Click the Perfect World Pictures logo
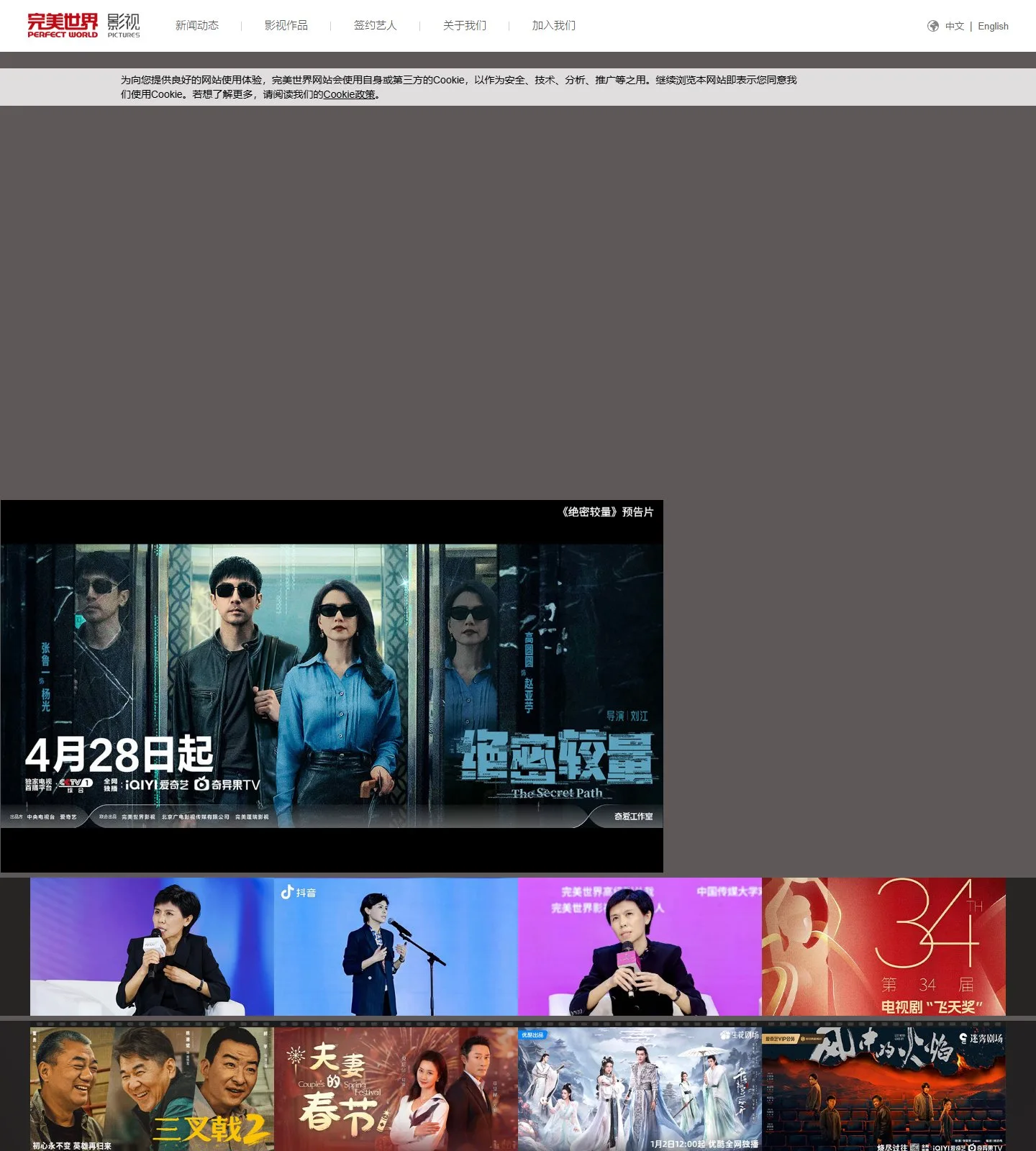This screenshot has height=1151, width=1036. click(x=83, y=25)
